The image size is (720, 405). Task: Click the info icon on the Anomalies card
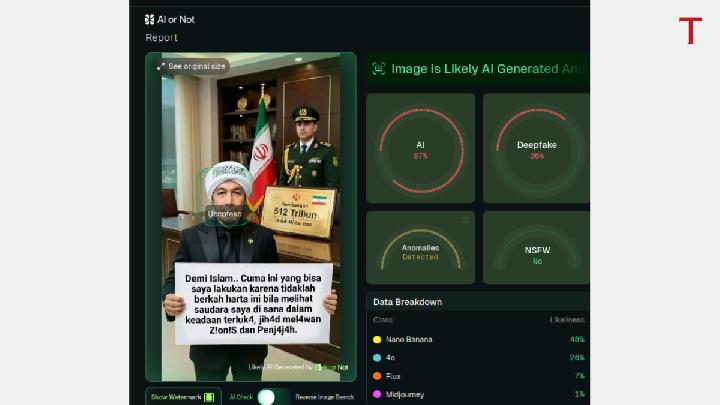coord(465,220)
